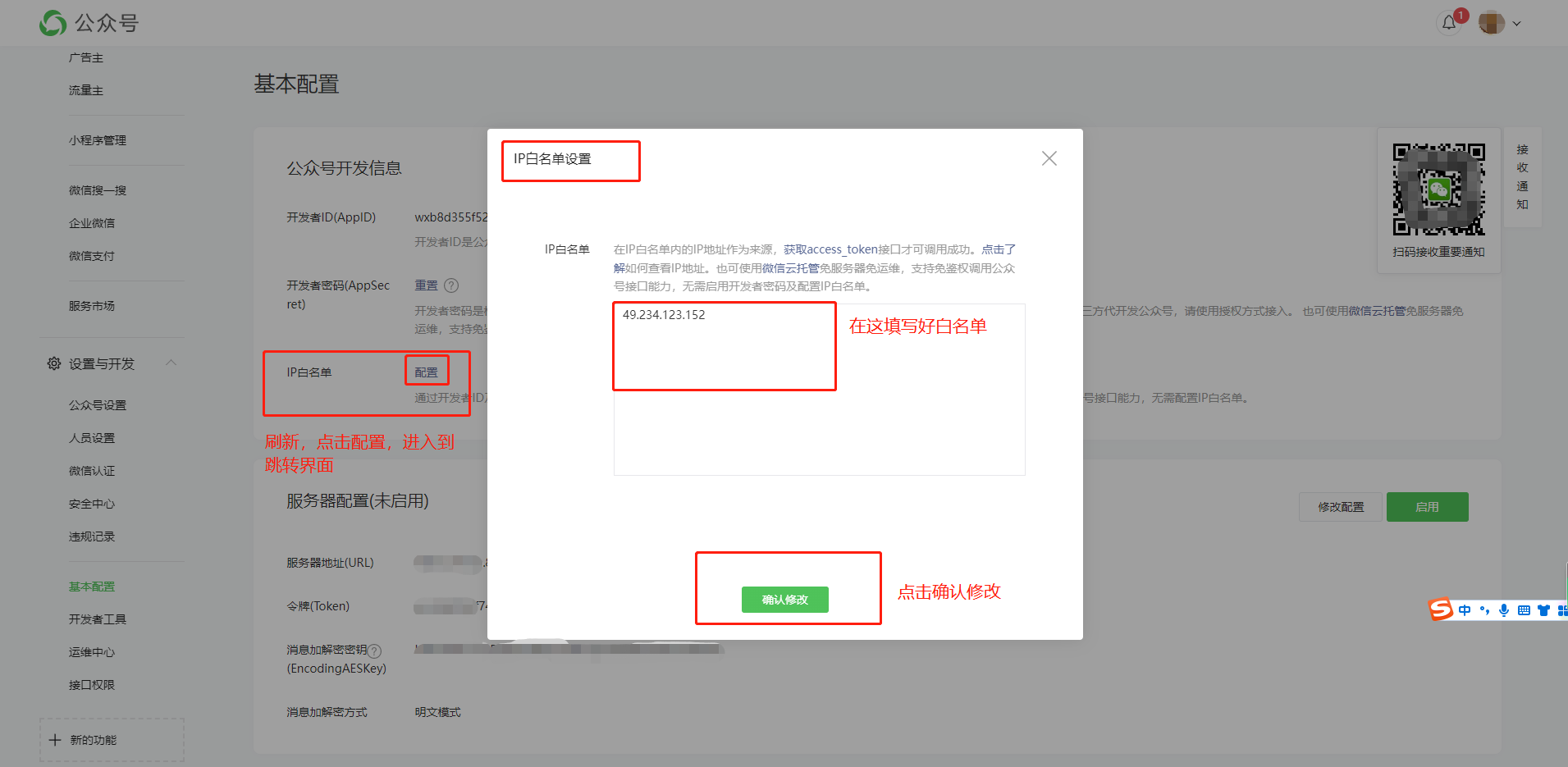Open the account avatar dropdown arrow
The height and width of the screenshot is (767, 1568).
click(x=1516, y=24)
